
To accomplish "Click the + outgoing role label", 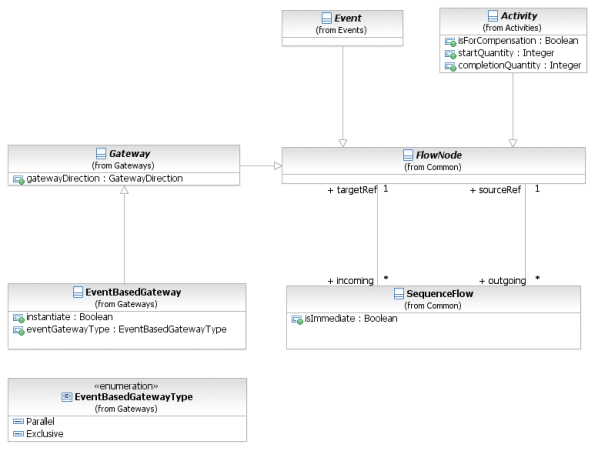I will 502,281.
